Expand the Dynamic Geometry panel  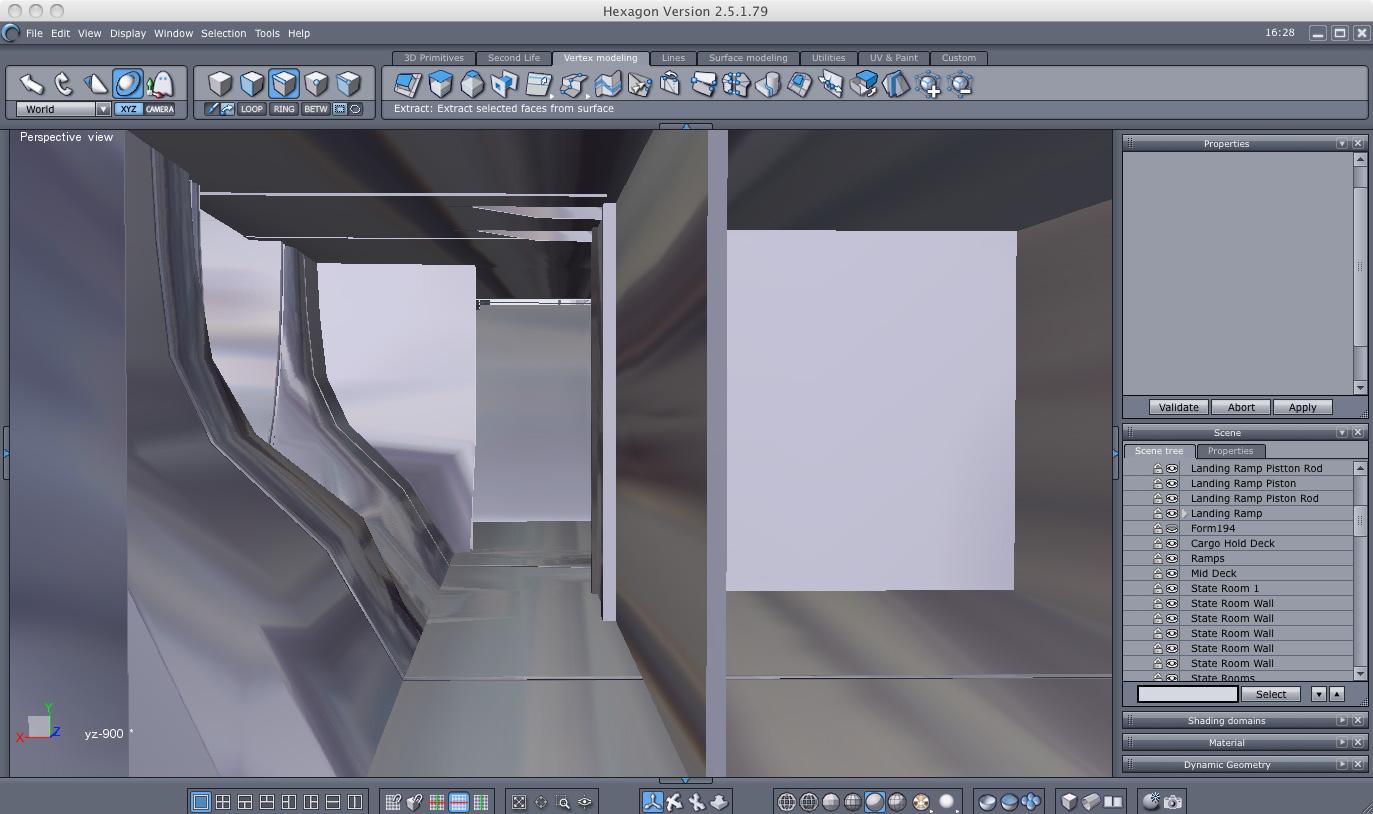click(x=1342, y=765)
